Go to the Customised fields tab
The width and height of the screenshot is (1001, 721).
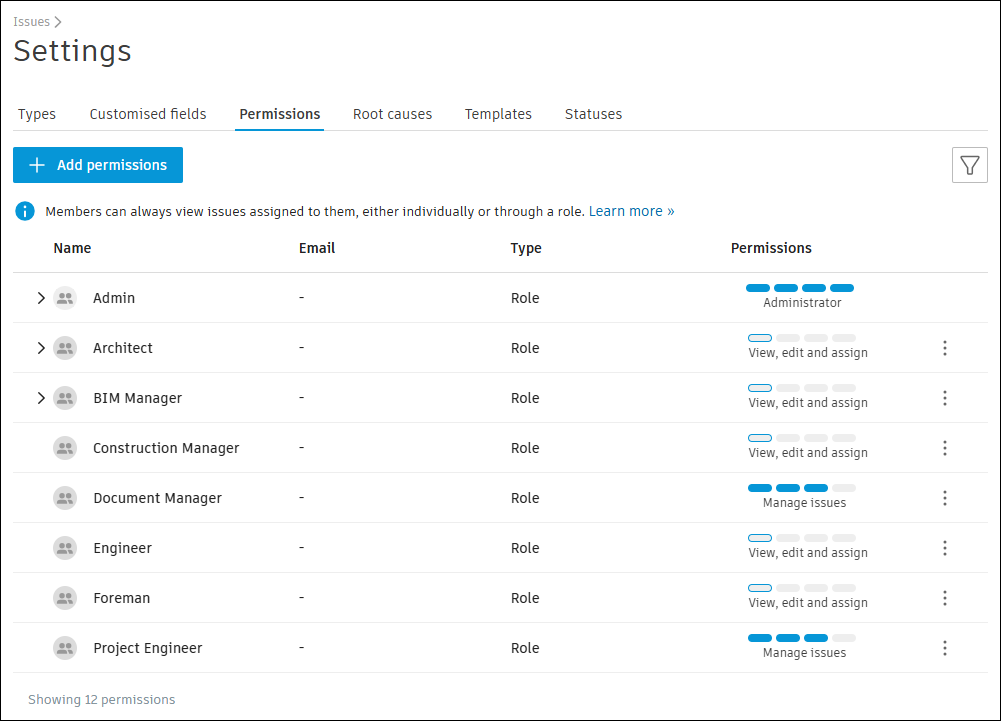coord(148,114)
